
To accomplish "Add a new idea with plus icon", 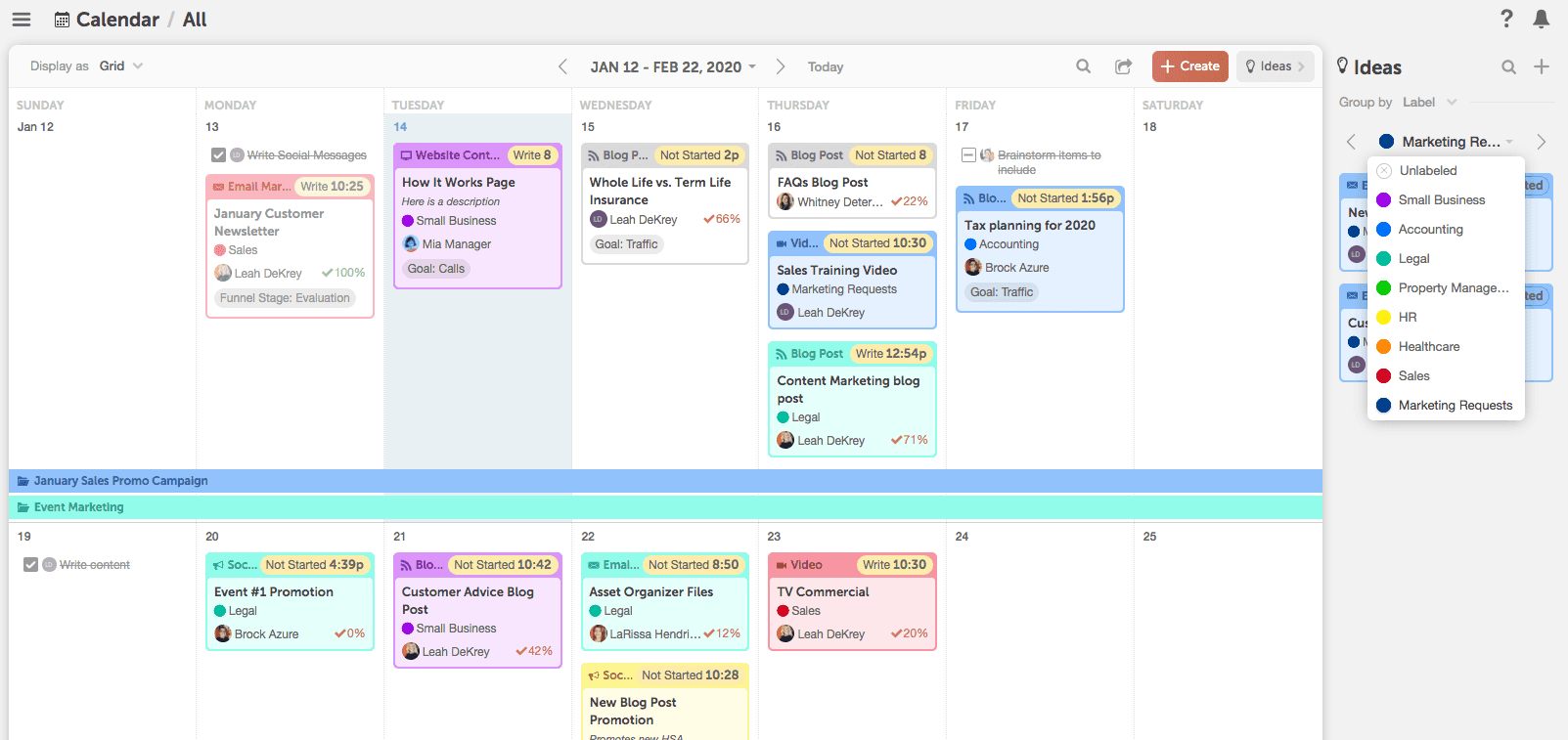I will (x=1542, y=66).
